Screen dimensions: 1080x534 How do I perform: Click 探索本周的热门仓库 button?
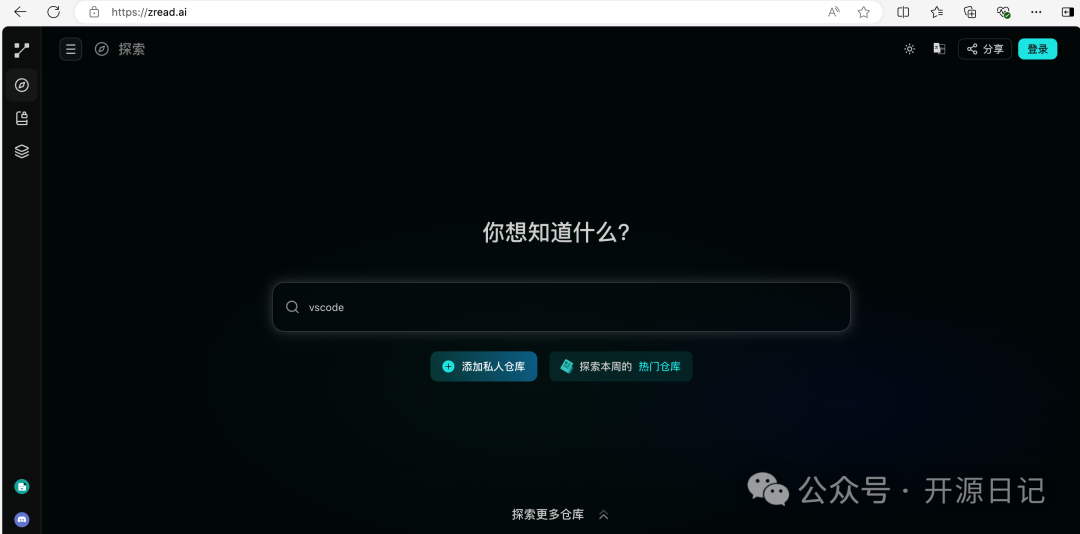tap(621, 367)
